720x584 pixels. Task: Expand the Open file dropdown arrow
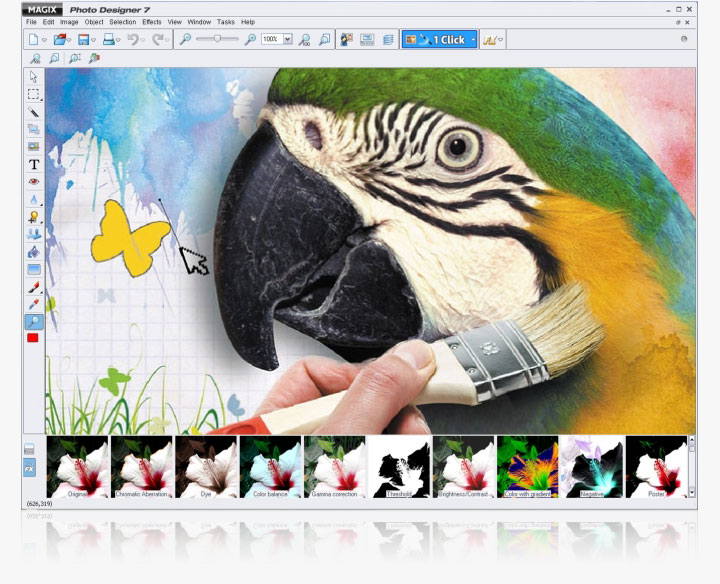[69, 40]
